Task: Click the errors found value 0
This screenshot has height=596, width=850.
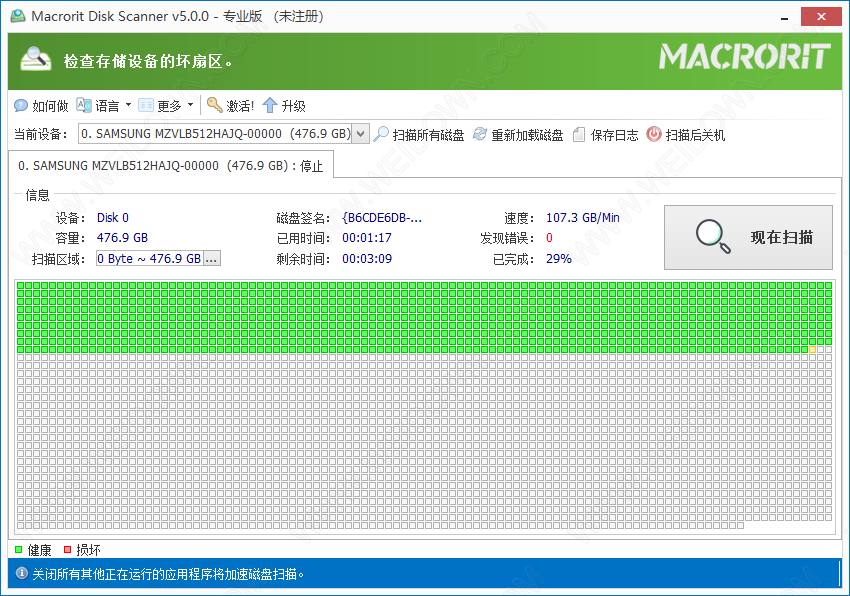Action: coord(549,238)
